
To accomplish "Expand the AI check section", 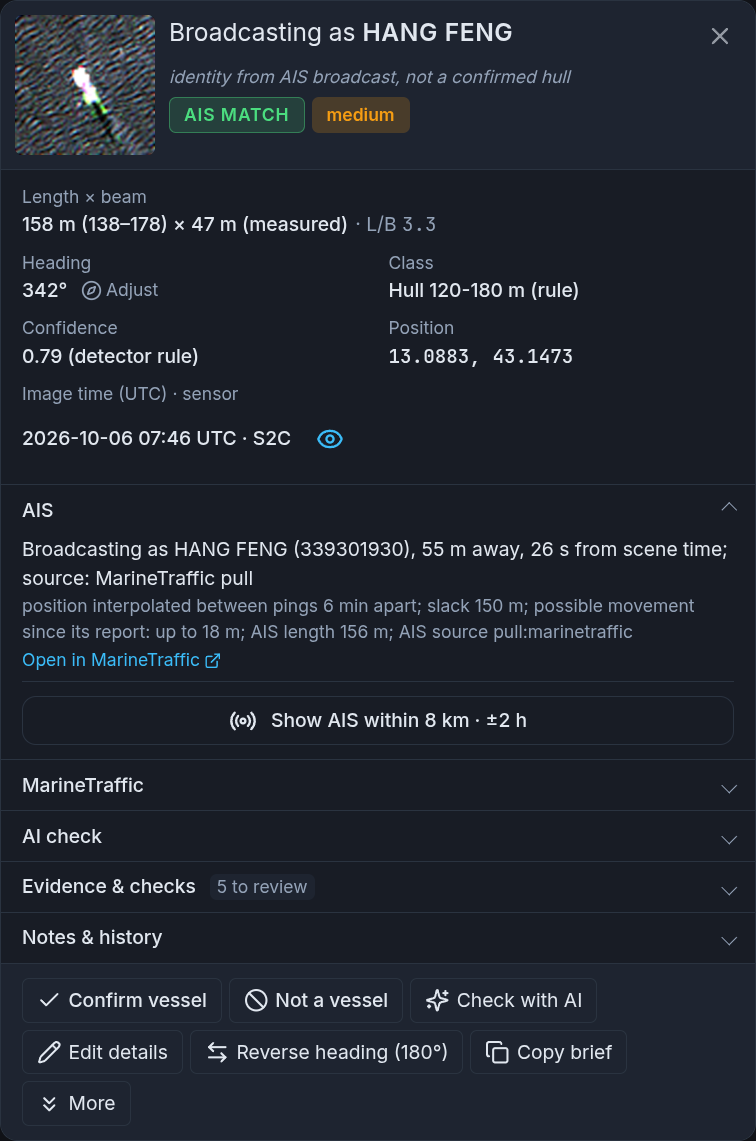I will (378, 836).
